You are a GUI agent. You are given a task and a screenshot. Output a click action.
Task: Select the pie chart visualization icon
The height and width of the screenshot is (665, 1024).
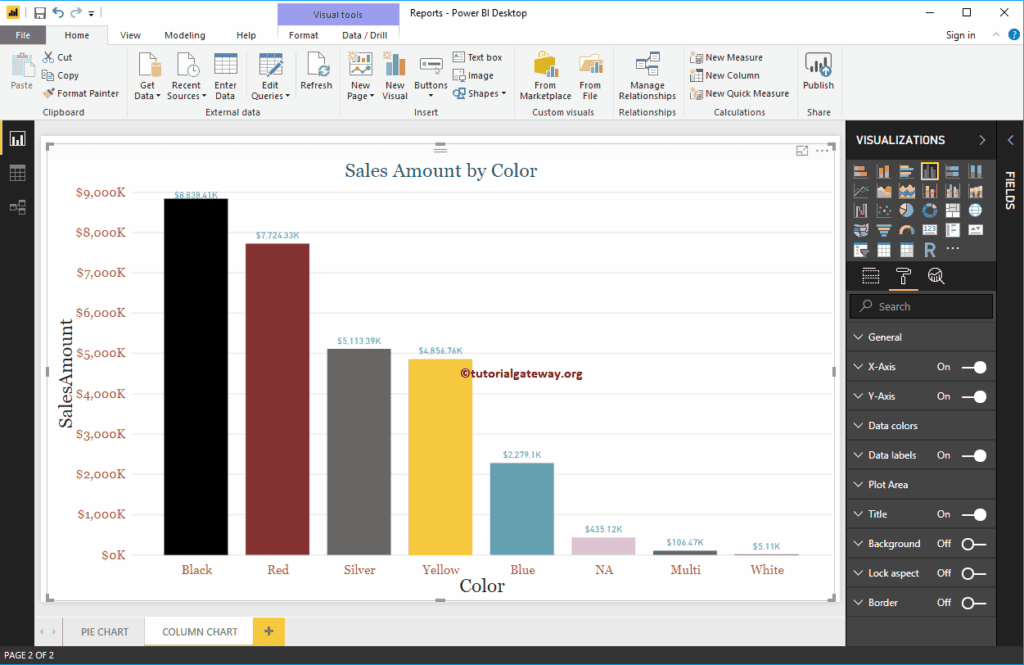pyautogui.click(x=907, y=210)
